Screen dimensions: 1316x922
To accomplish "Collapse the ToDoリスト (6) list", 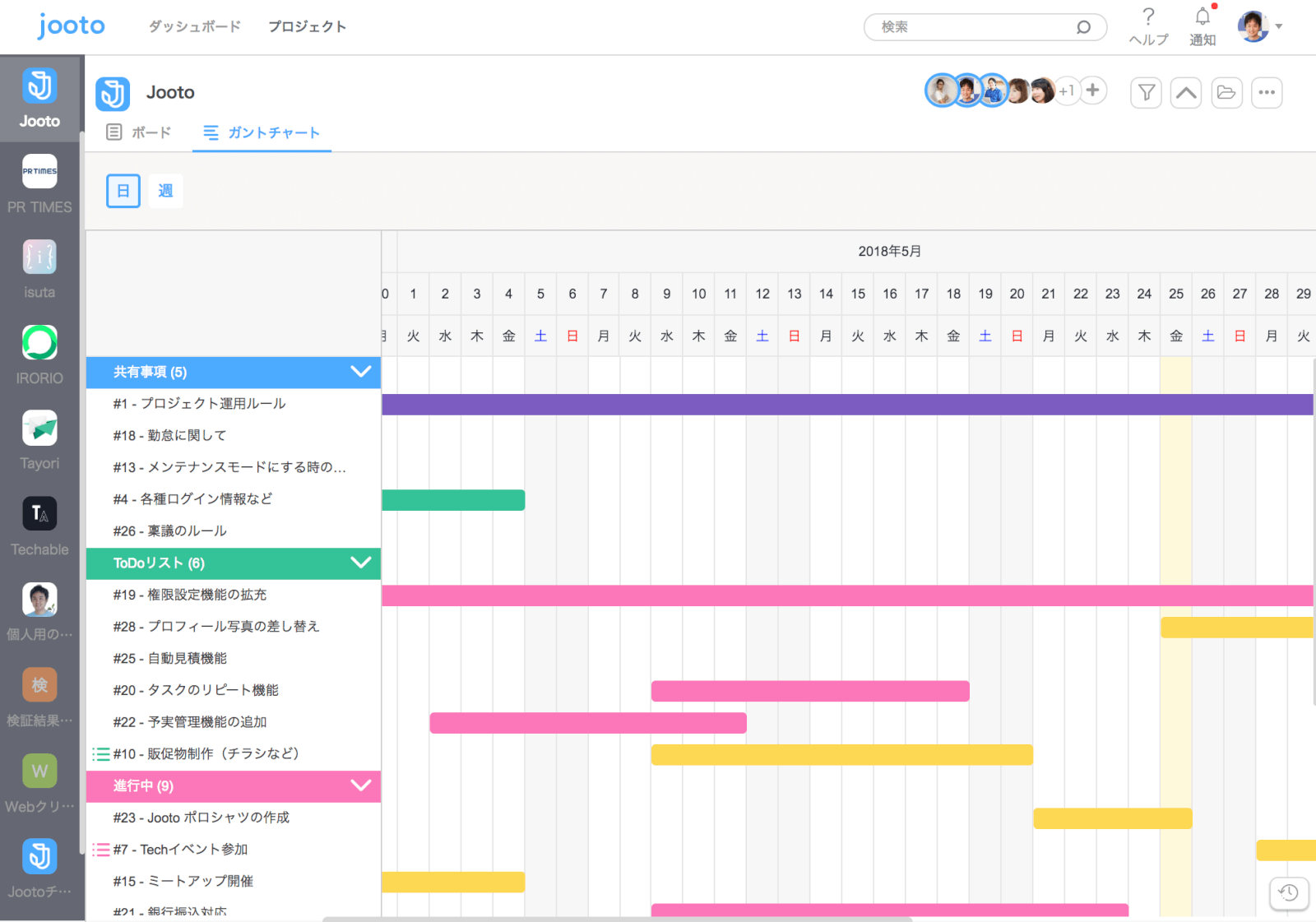I will coord(360,563).
